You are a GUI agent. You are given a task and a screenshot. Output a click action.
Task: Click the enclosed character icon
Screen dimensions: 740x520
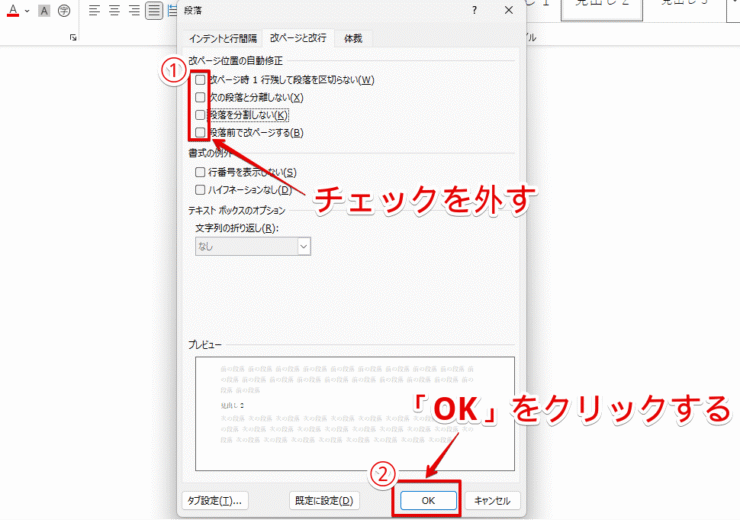coord(64,11)
